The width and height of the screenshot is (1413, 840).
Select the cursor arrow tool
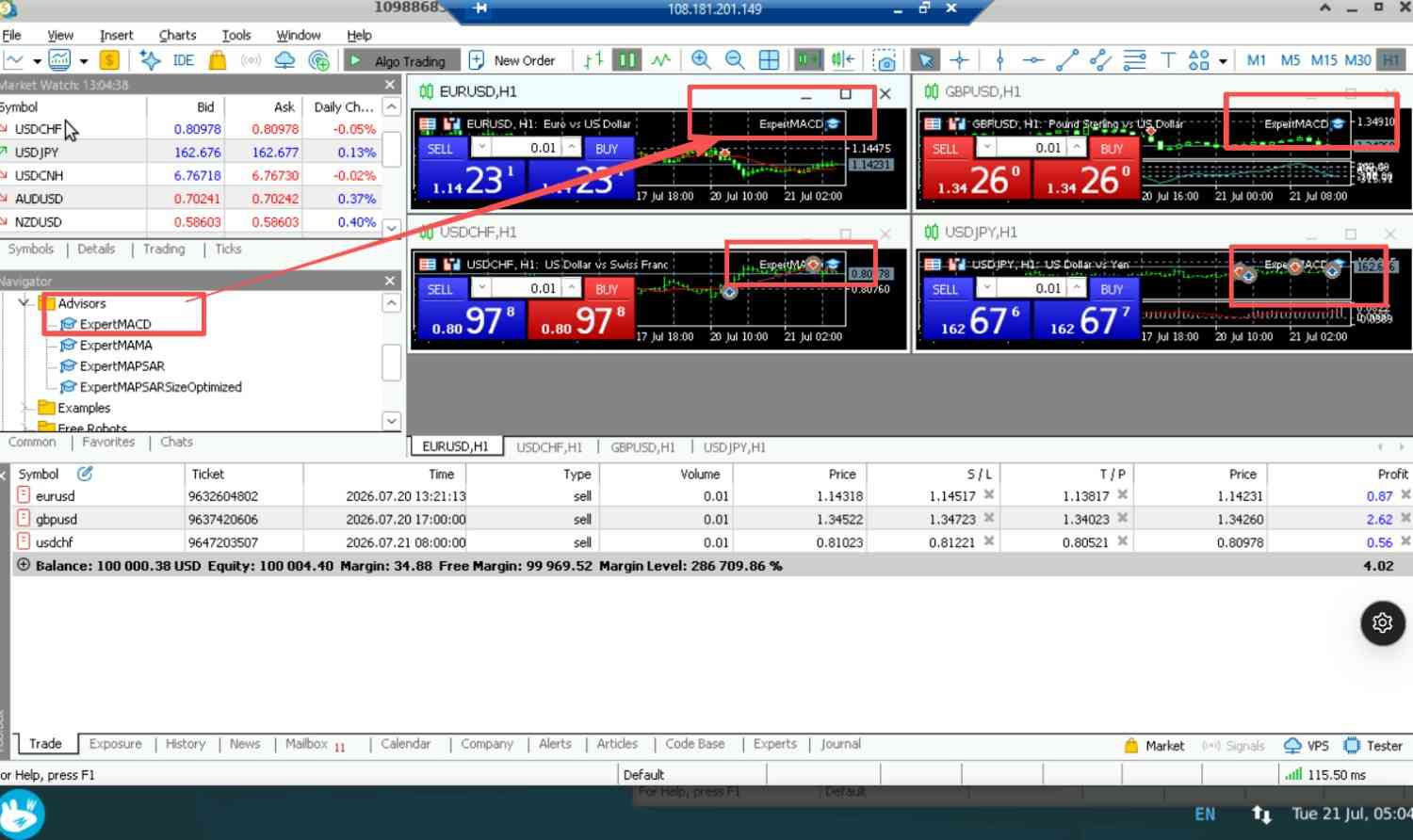pos(925,60)
